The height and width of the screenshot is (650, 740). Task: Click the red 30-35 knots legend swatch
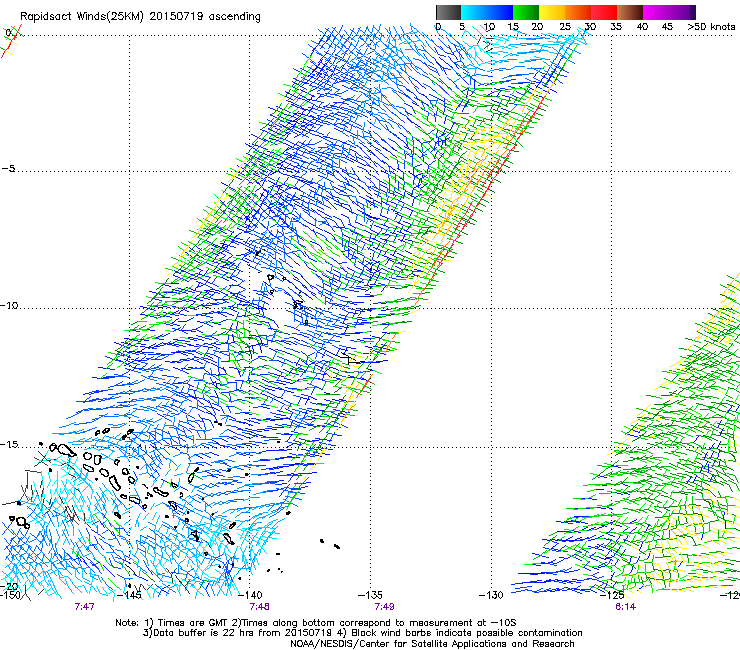(x=604, y=12)
